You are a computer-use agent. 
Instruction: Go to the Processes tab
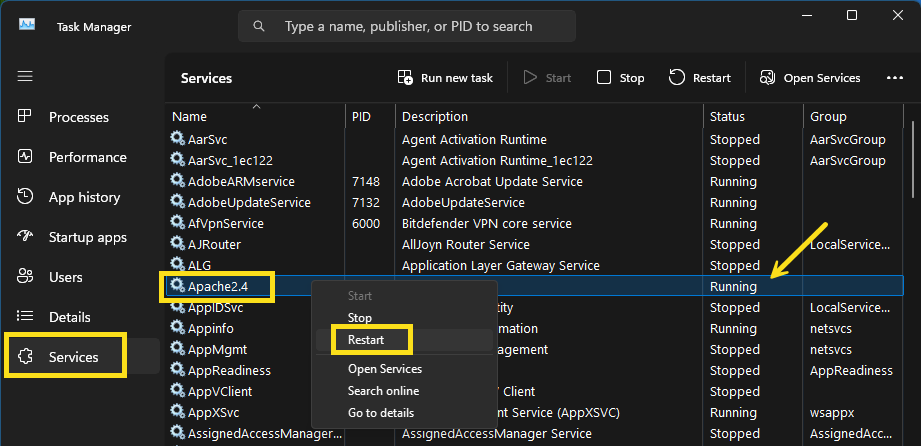(x=79, y=117)
